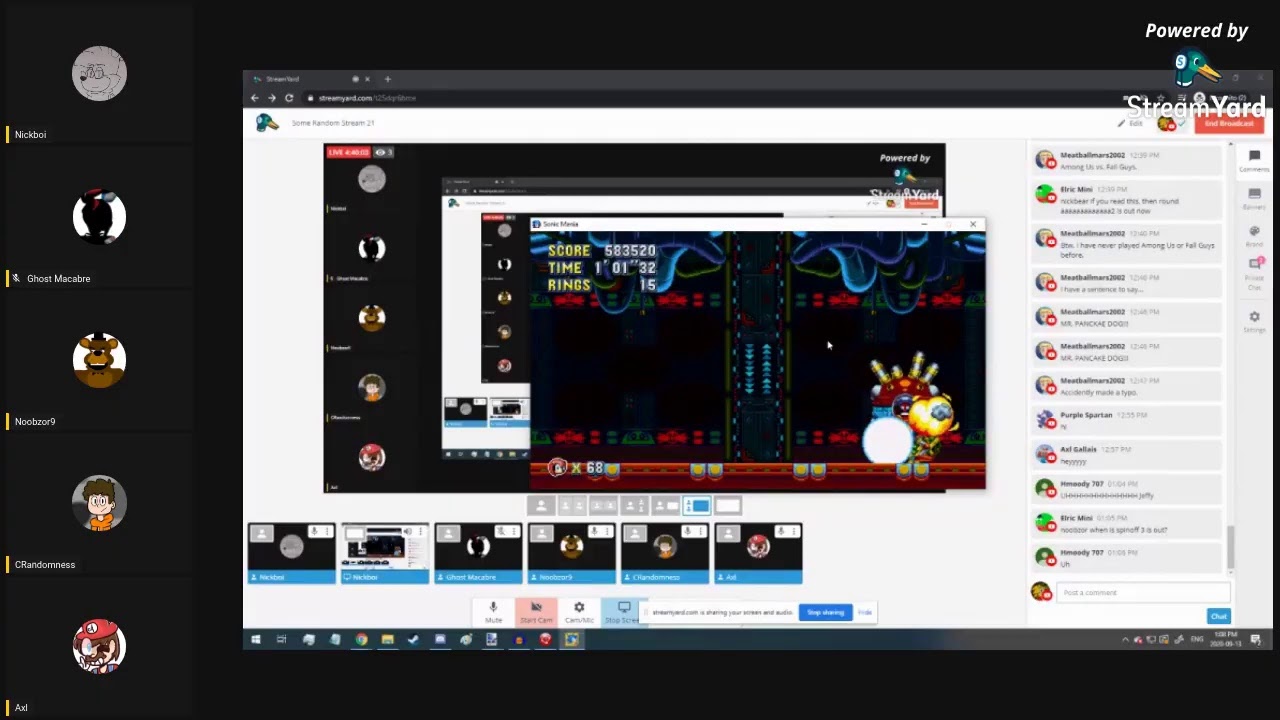1280x720 pixels.
Task: Open Windows notification center icon
Action: click(1256, 640)
